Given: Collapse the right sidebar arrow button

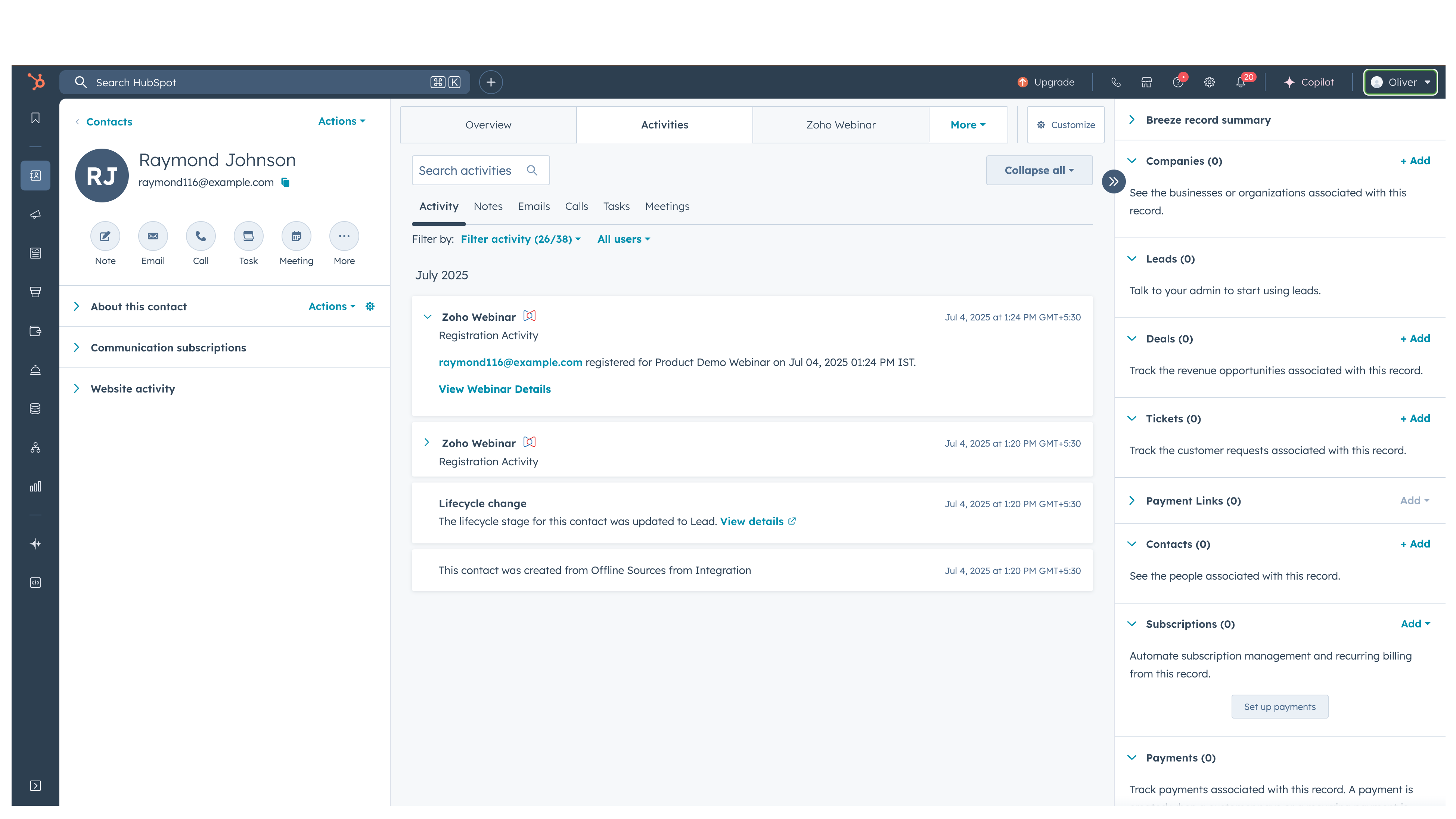Looking at the screenshot, I should pyautogui.click(x=1114, y=182).
